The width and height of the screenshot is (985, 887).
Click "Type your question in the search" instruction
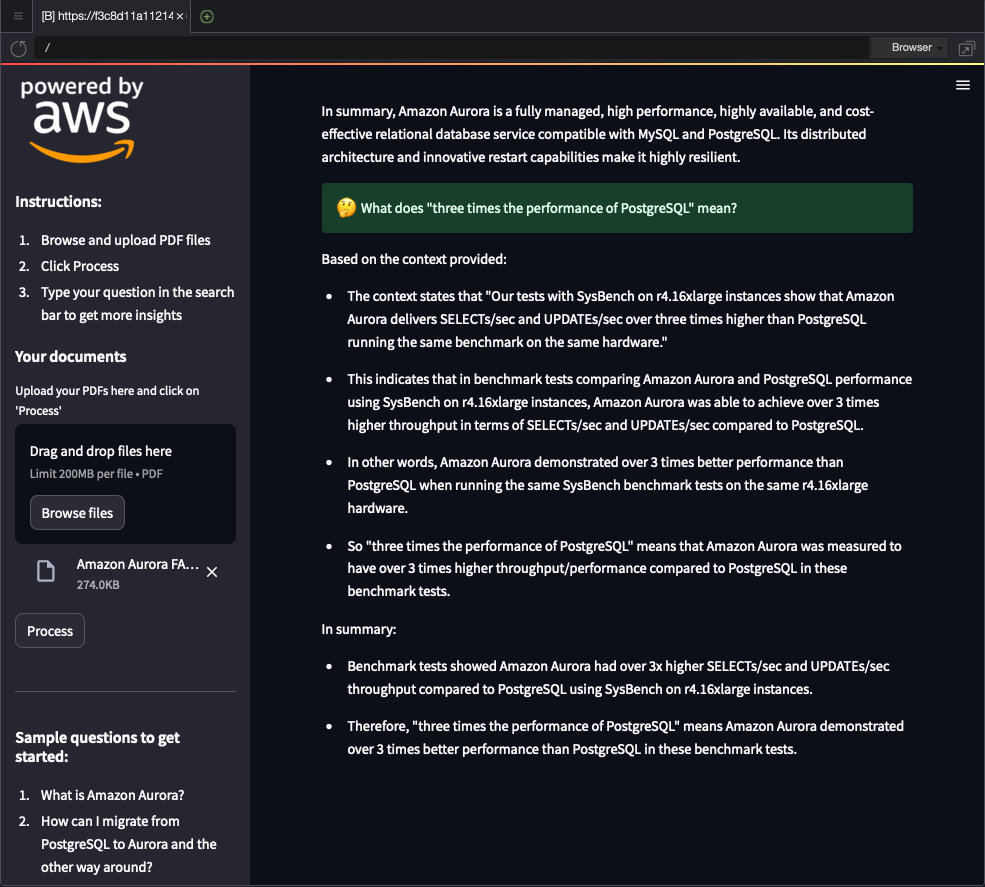138,303
